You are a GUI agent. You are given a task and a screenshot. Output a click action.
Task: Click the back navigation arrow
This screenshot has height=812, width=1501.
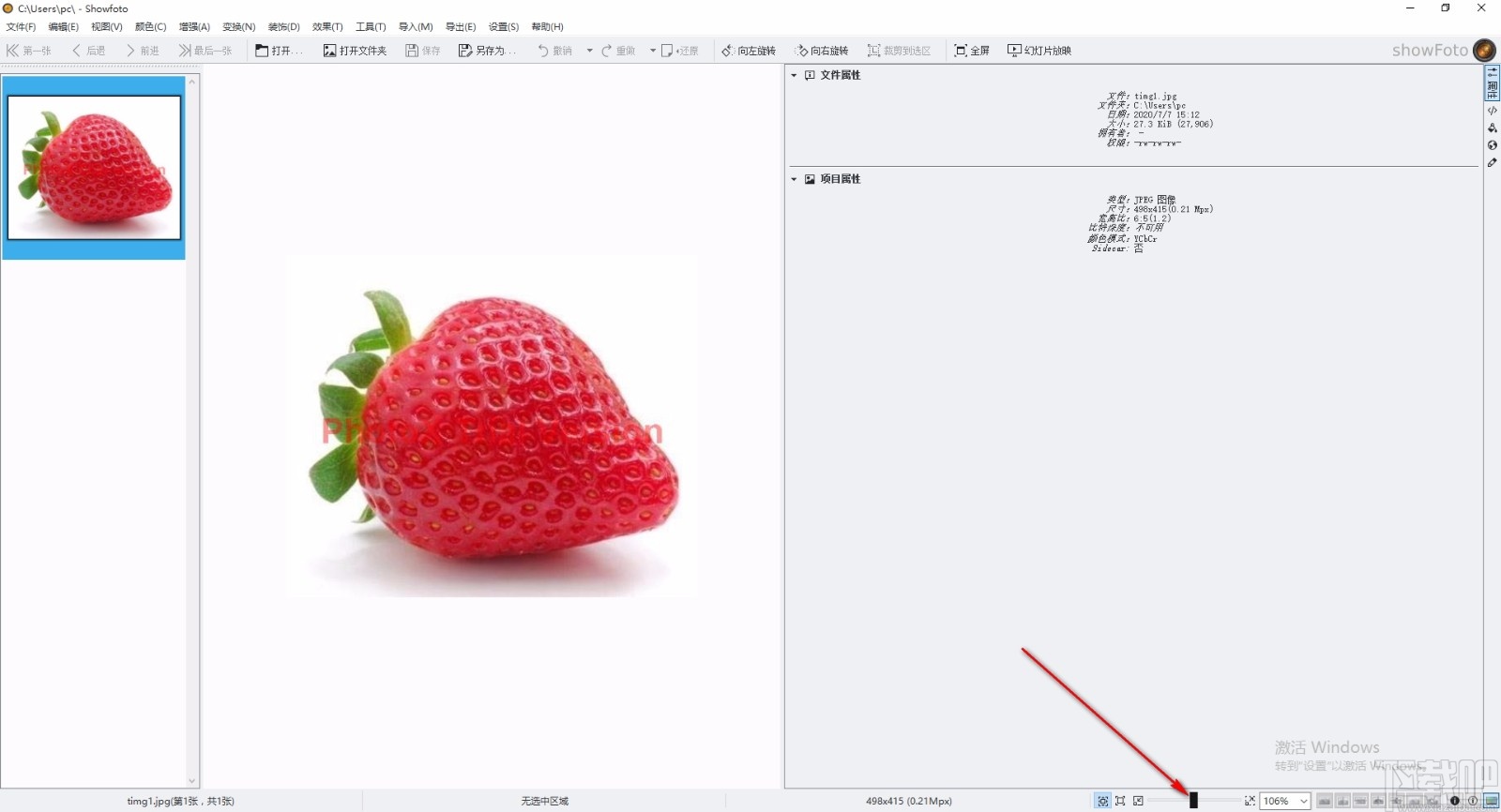(89, 51)
